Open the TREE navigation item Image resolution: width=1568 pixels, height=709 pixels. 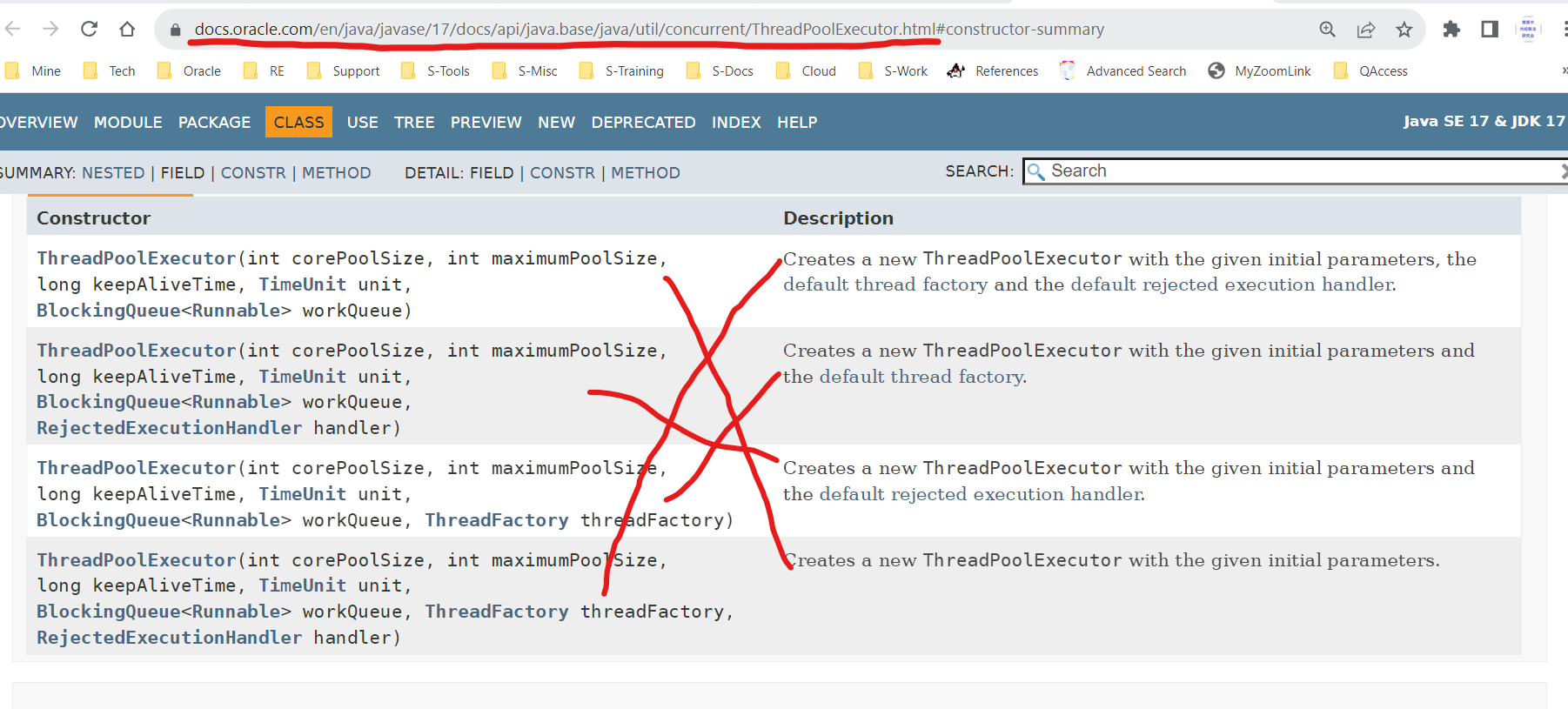[x=414, y=123]
